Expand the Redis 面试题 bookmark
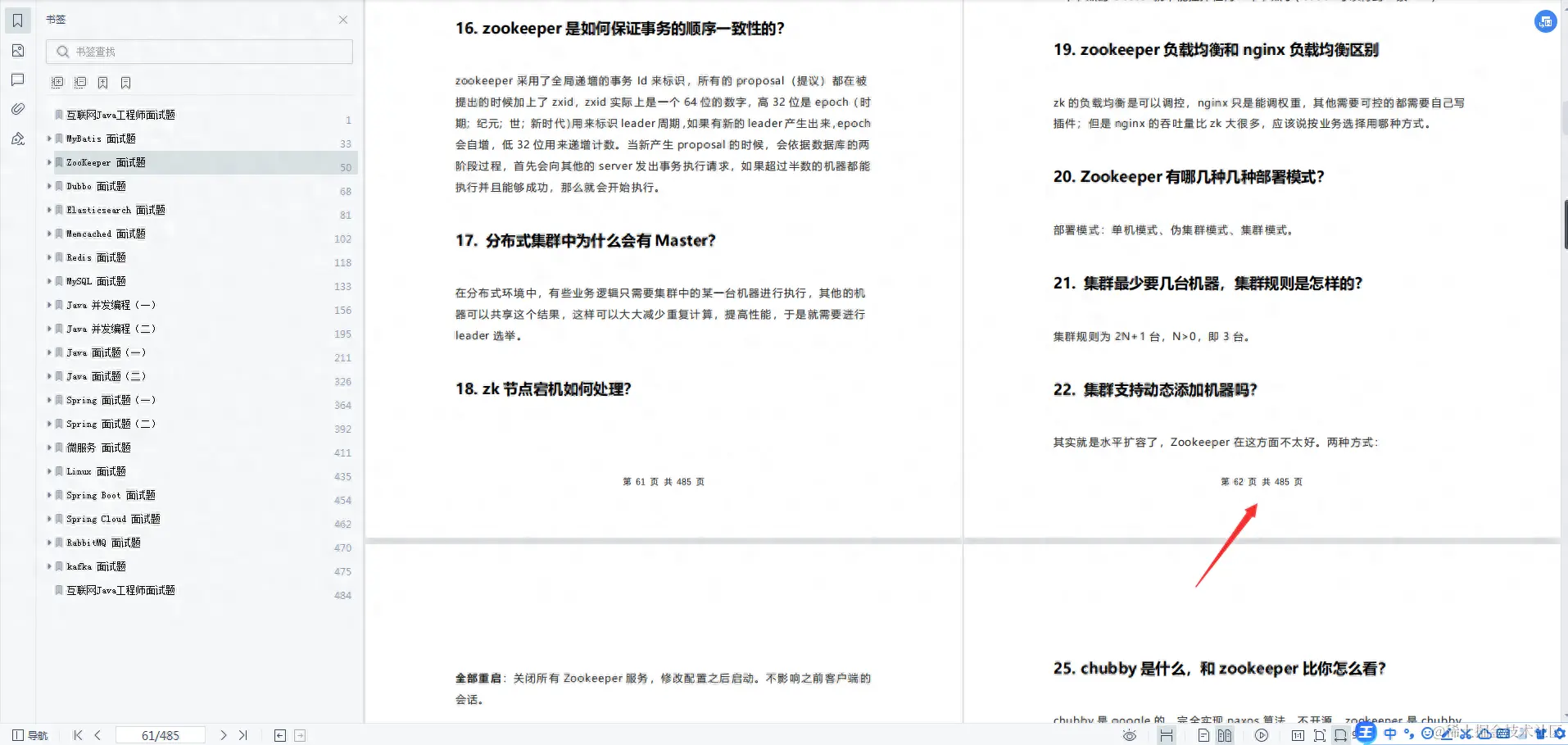The height and width of the screenshot is (745, 1568). pyautogui.click(x=49, y=257)
